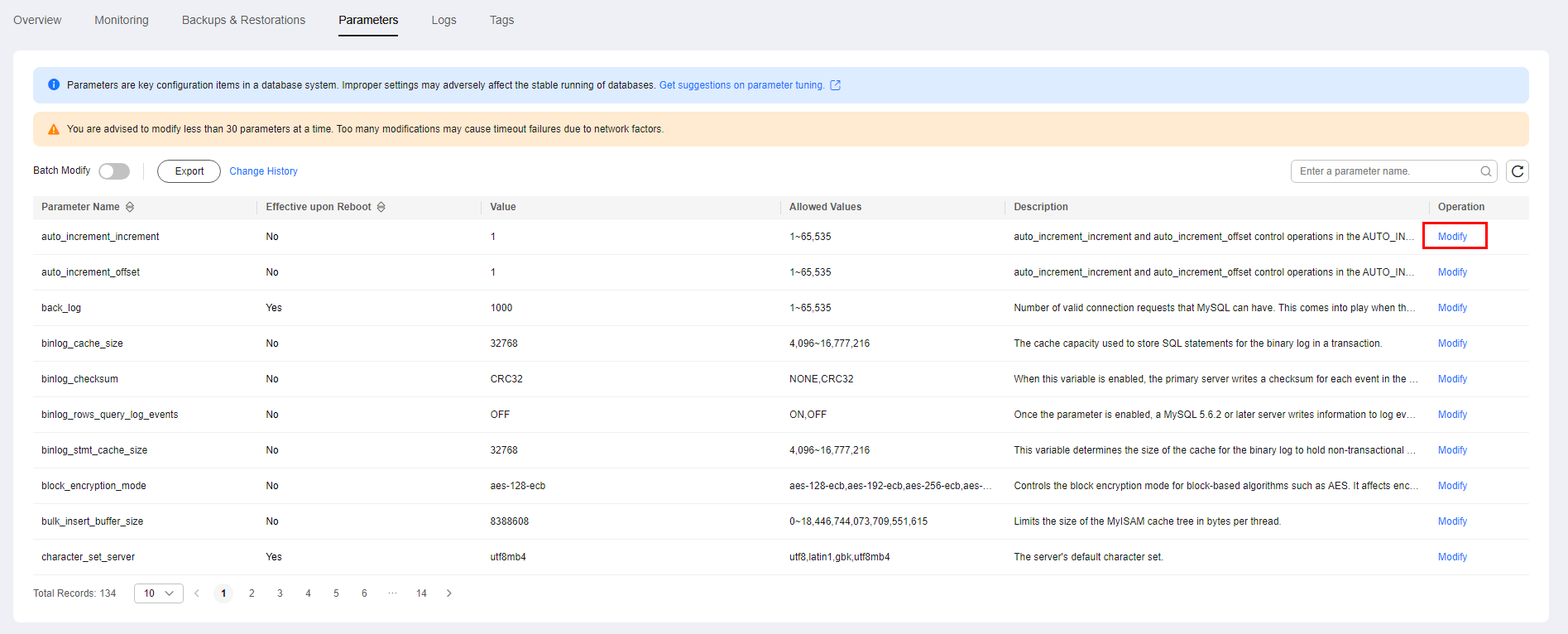The width and height of the screenshot is (1568, 634).
Task: Go to next page arrow
Action: 449,593
